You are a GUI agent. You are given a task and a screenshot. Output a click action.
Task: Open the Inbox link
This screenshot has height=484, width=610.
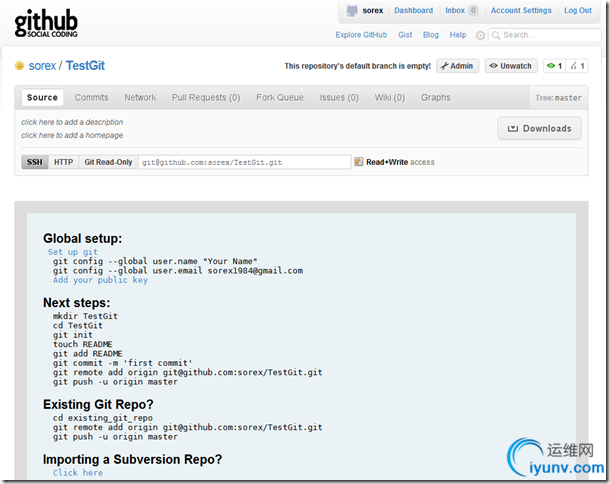click(x=455, y=11)
